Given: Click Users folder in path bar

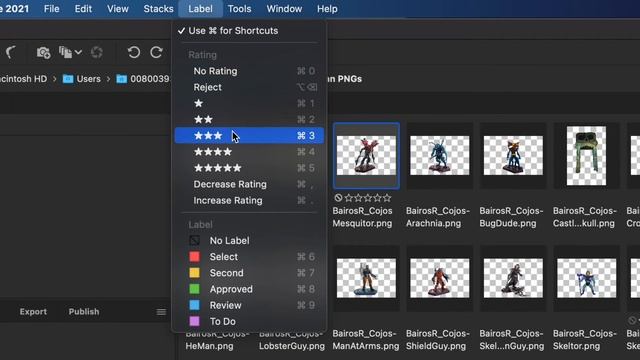Looking at the screenshot, I should (82, 79).
